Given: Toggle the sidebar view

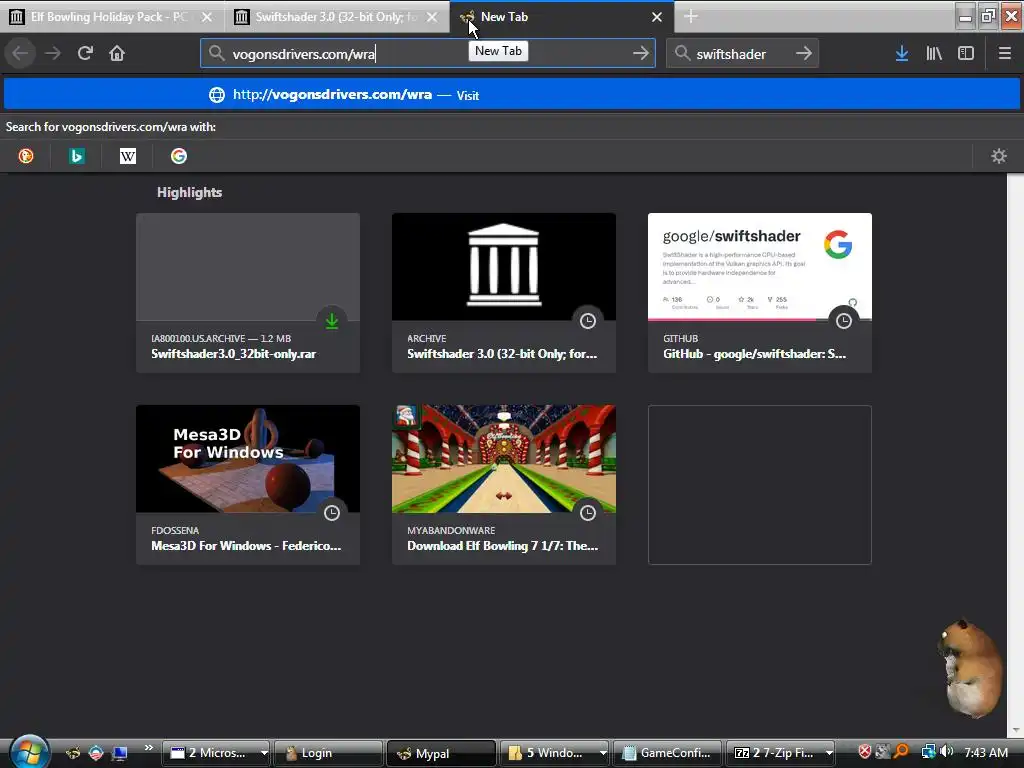Looking at the screenshot, I should (x=966, y=53).
